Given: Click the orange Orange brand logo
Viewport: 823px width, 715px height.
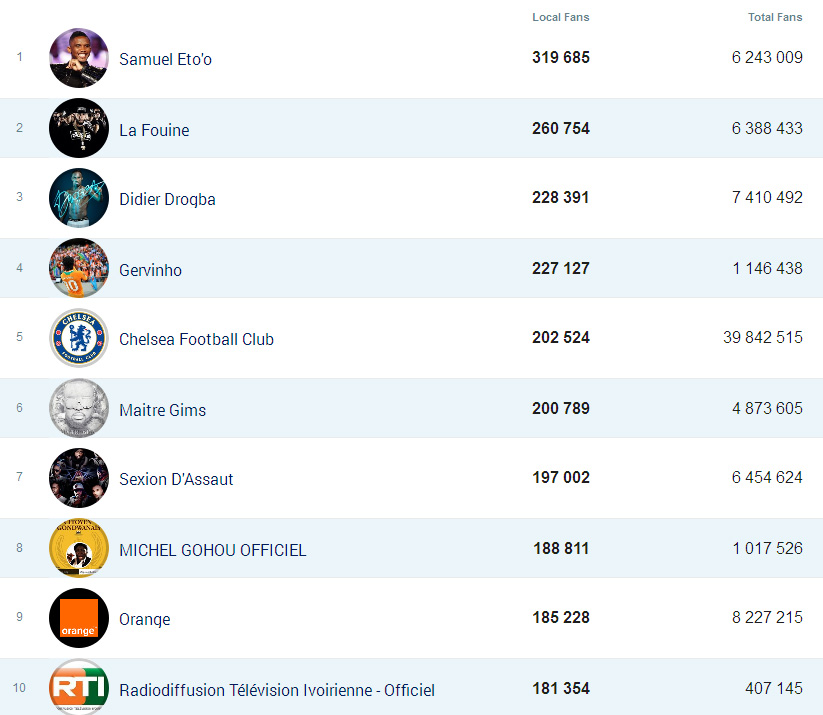Looking at the screenshot, I should click(79, 618).
